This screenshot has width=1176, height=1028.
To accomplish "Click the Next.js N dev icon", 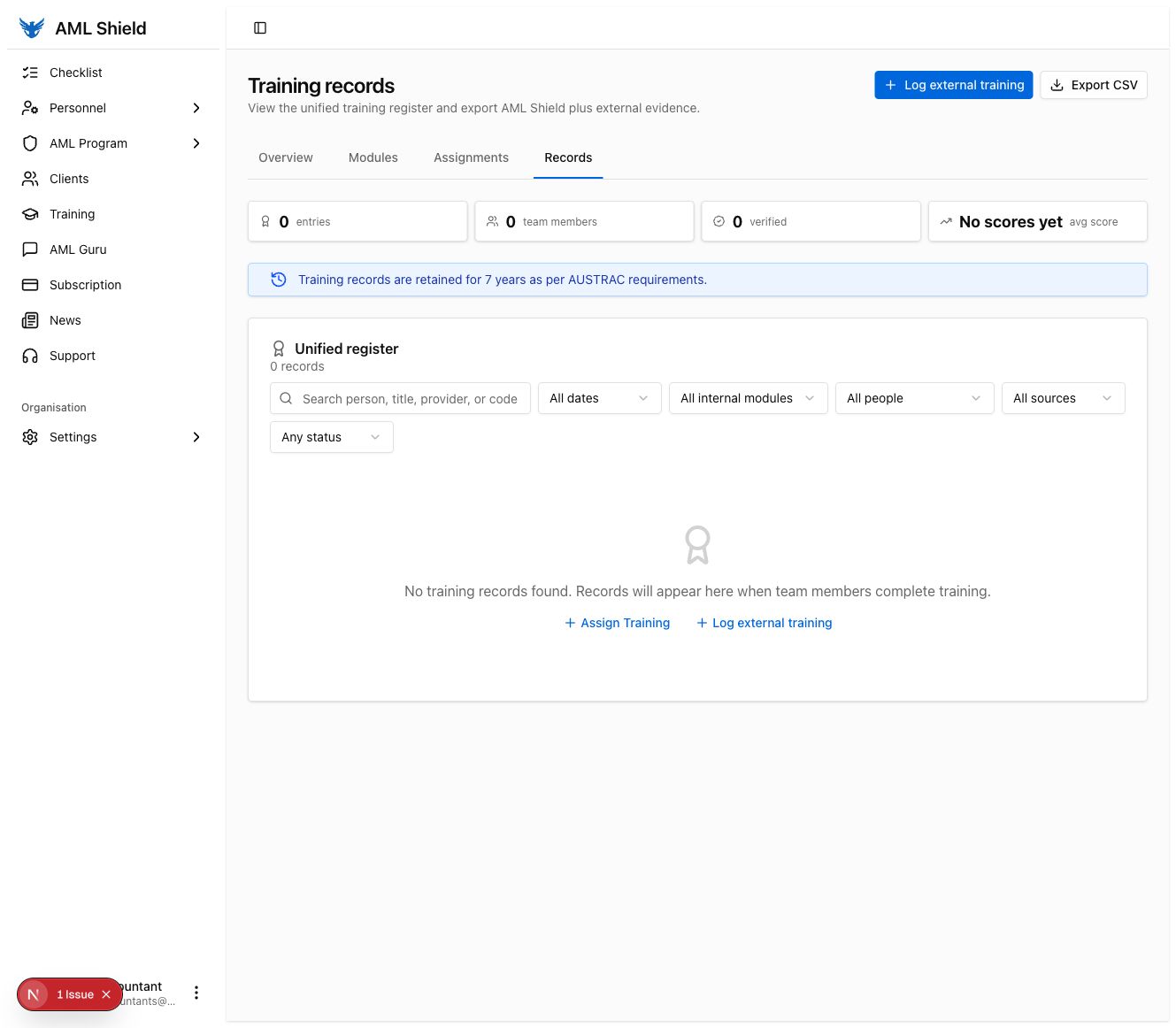I will [x=34, y=994].
